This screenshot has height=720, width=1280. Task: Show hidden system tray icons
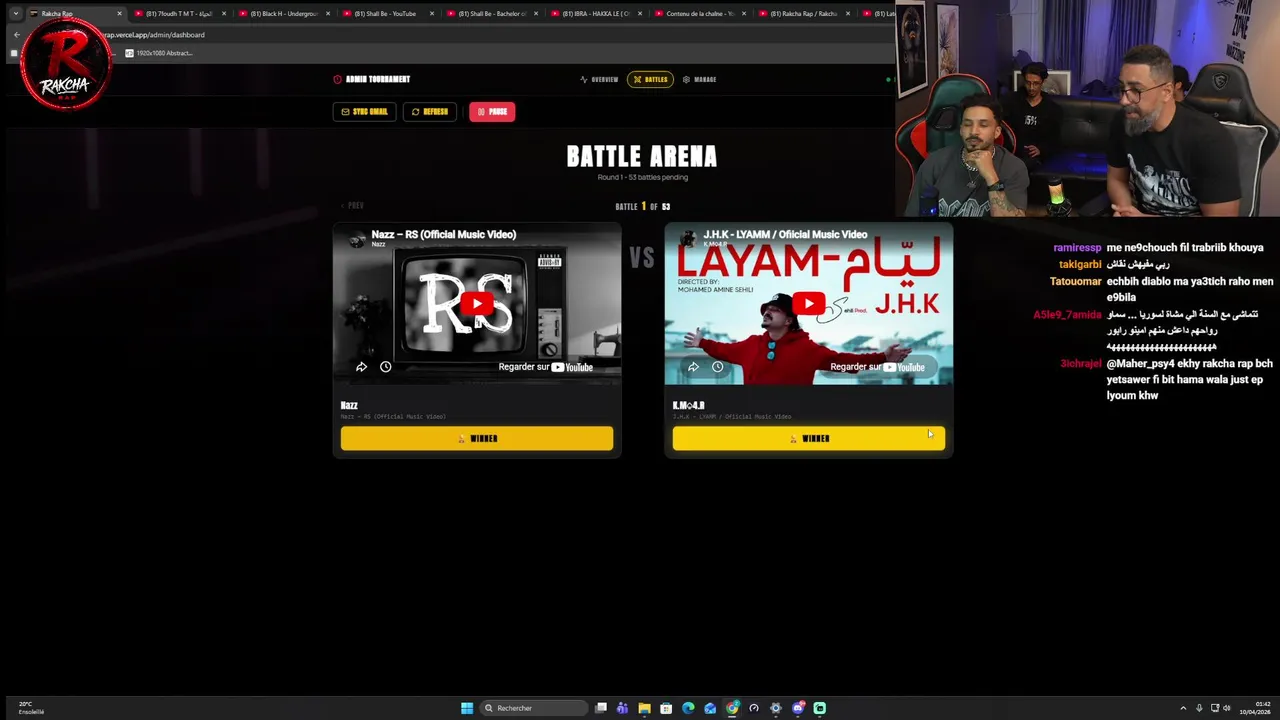point(1183,708)
